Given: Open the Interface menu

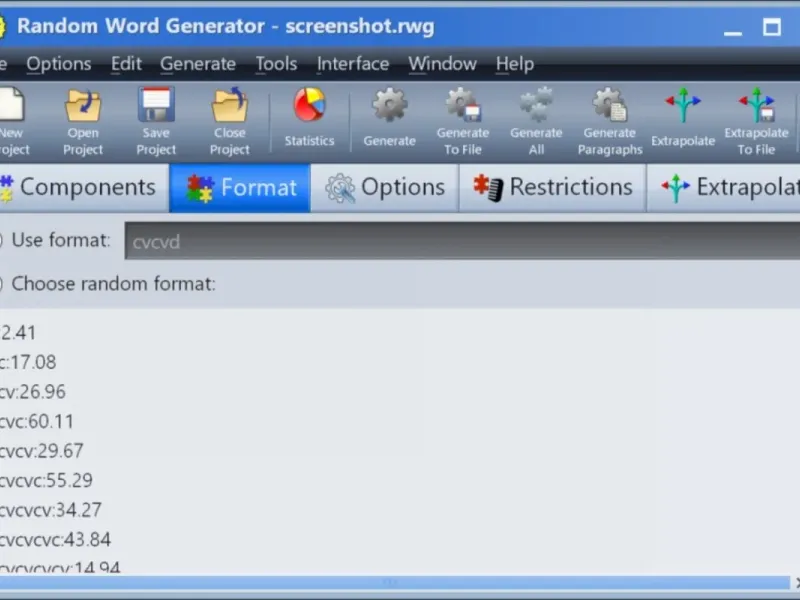Looking at the screenshot, I should pos(353,64).
